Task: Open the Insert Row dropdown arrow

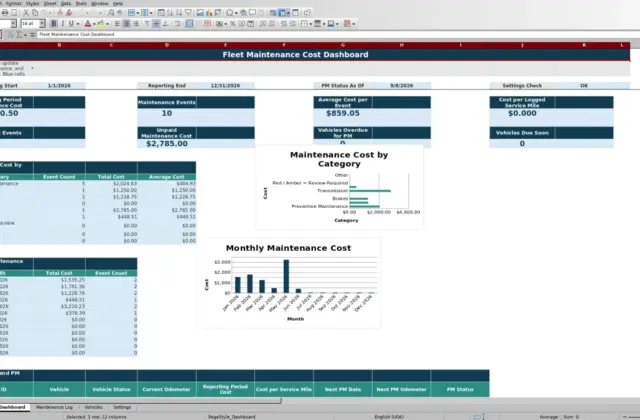Action: point(138,13)
